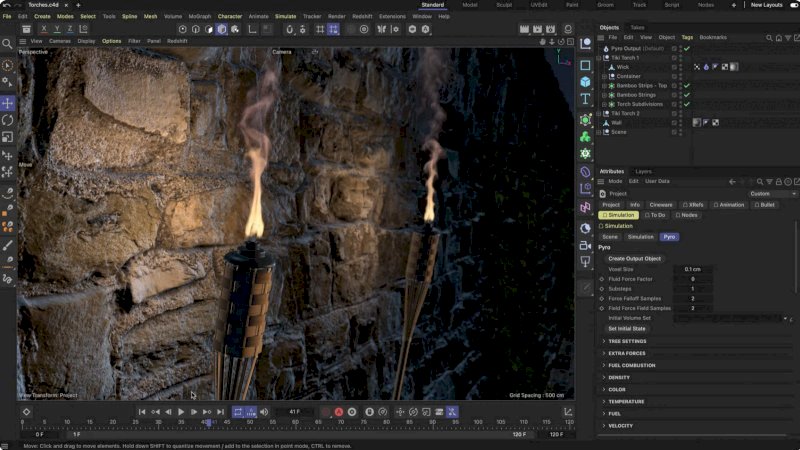The width and height of the screenshot is (800, 450).
Task: Open the Custom dropdown in Attributes panel
Action: coord(772,194)
